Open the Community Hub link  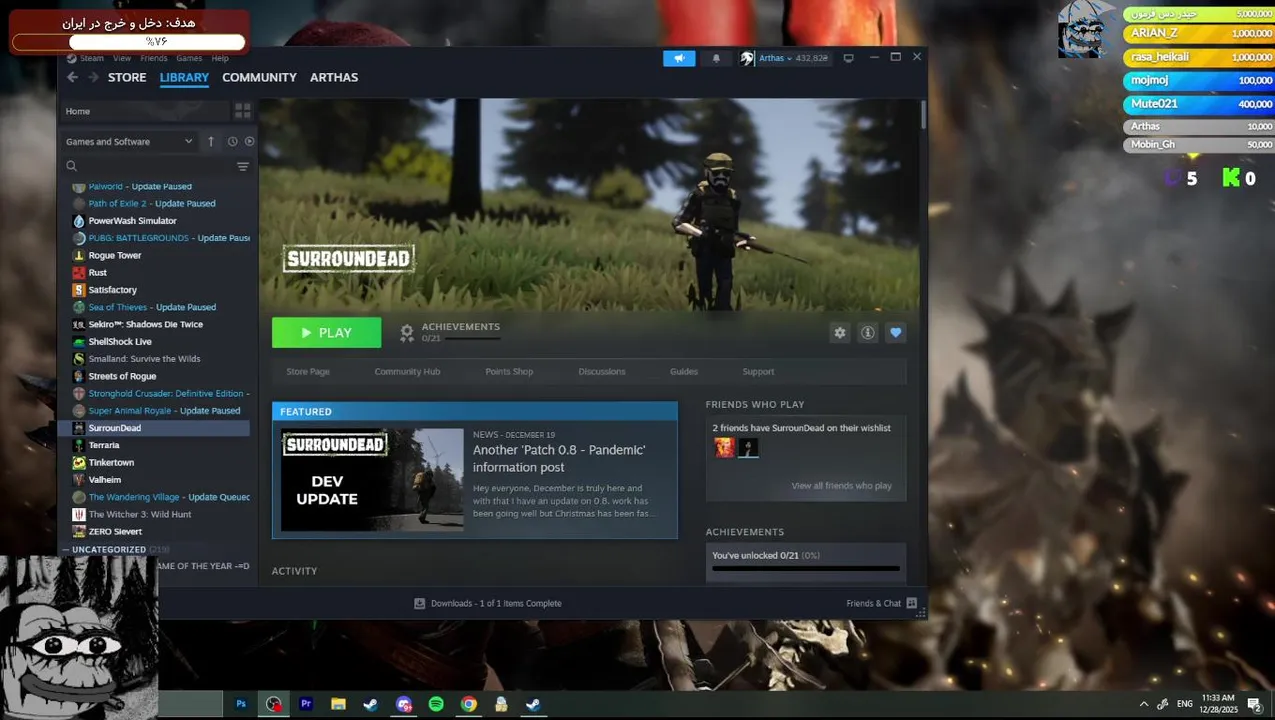407,371
